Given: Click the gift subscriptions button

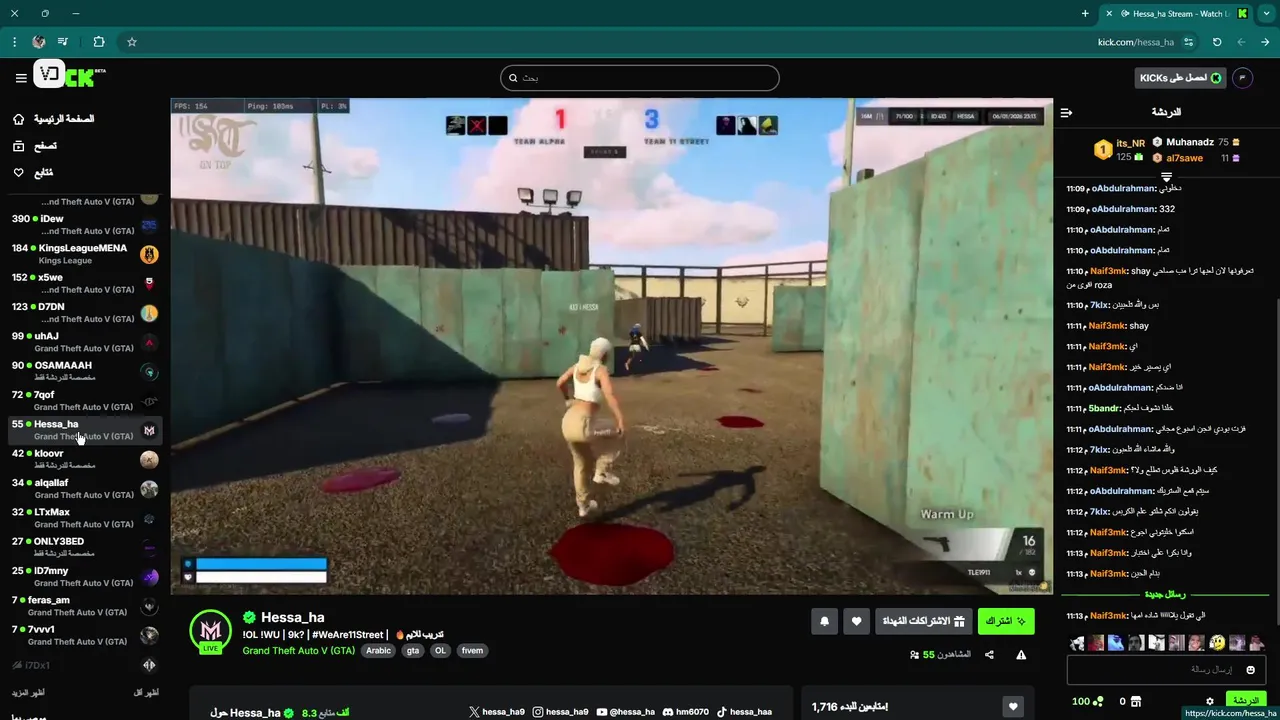Looking at the screenshot, I should [x=923, y=621].
